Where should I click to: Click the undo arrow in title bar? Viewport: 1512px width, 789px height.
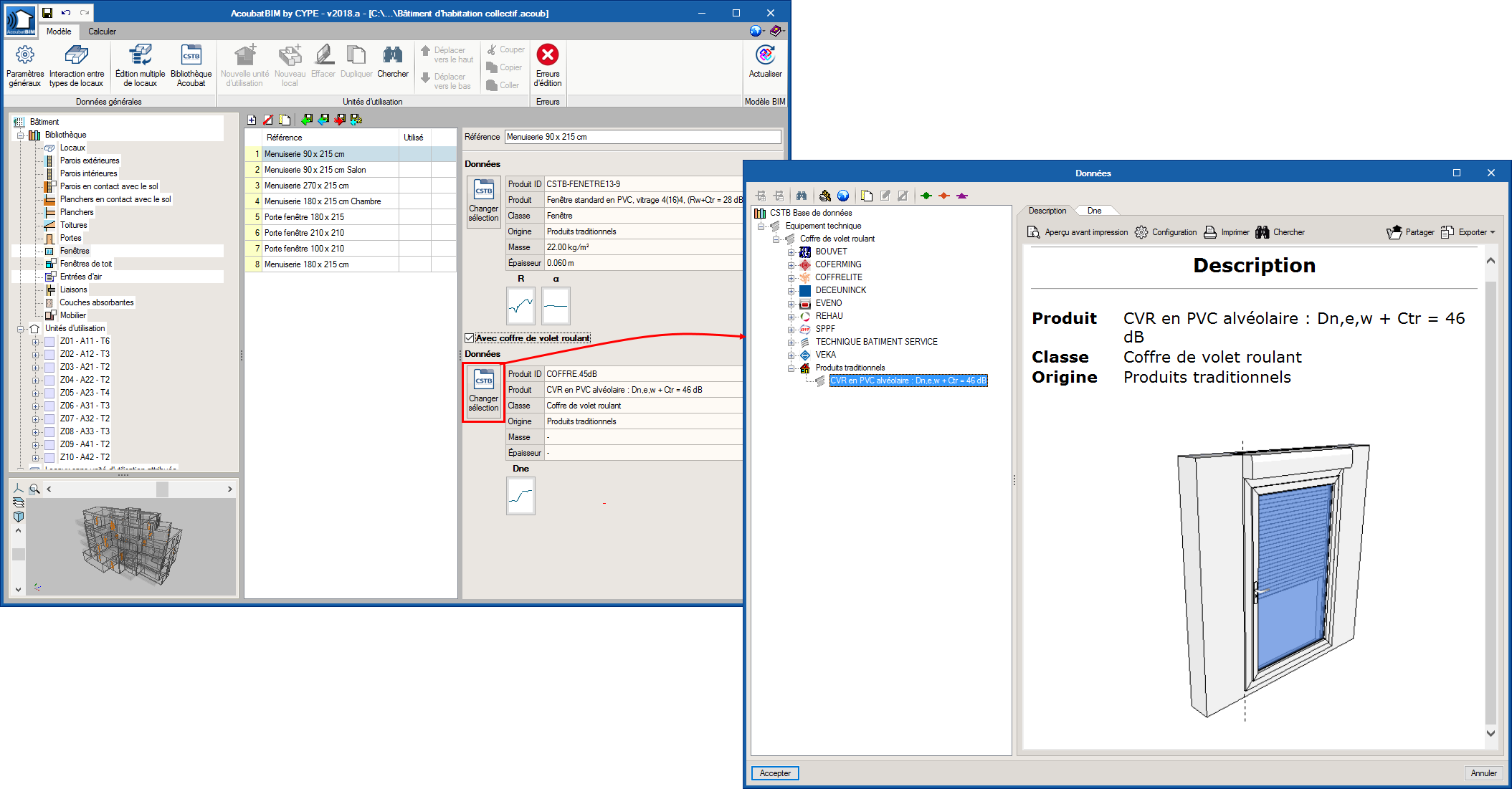[x=66, y=13]
